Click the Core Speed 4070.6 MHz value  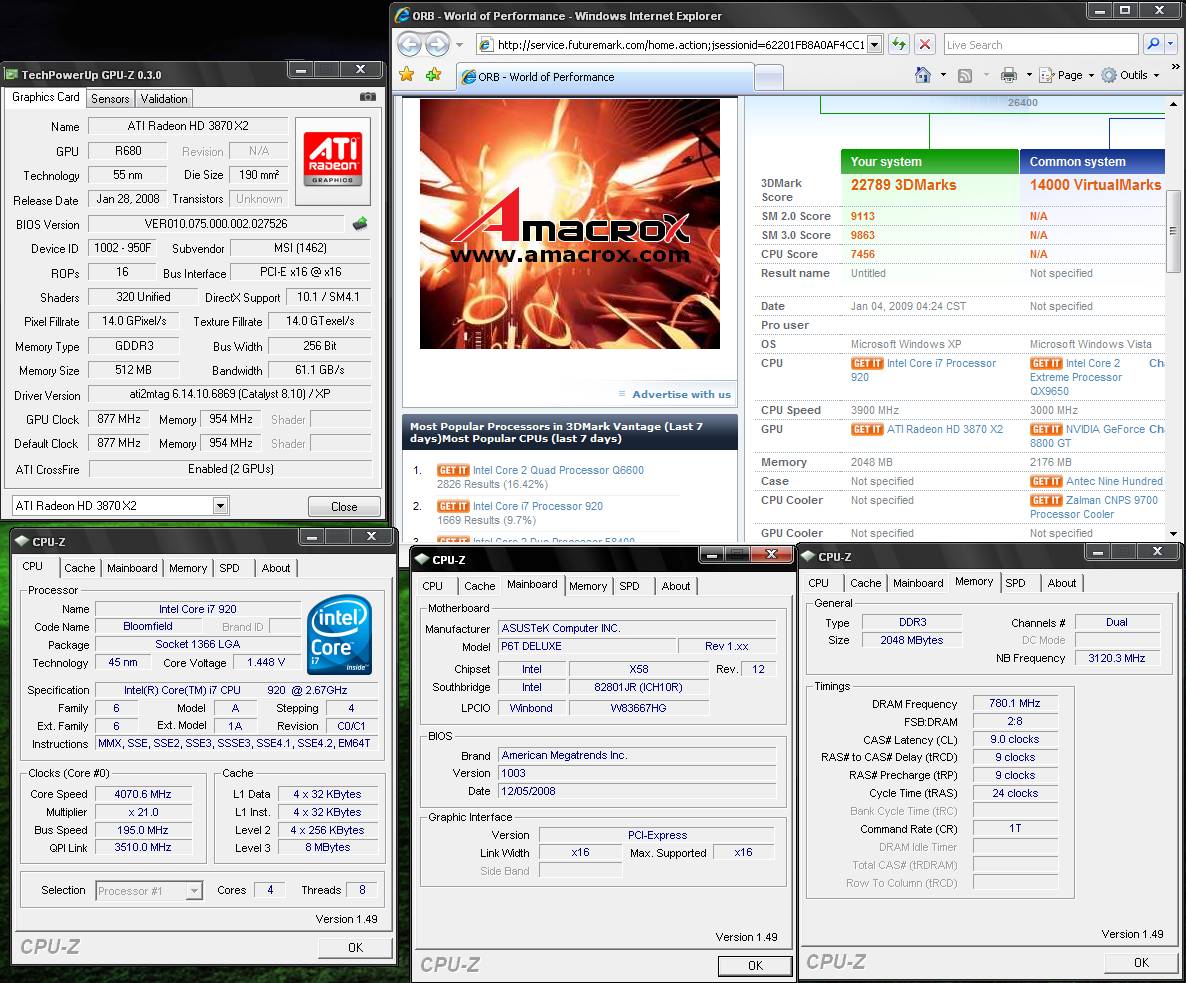pos(143,795)
